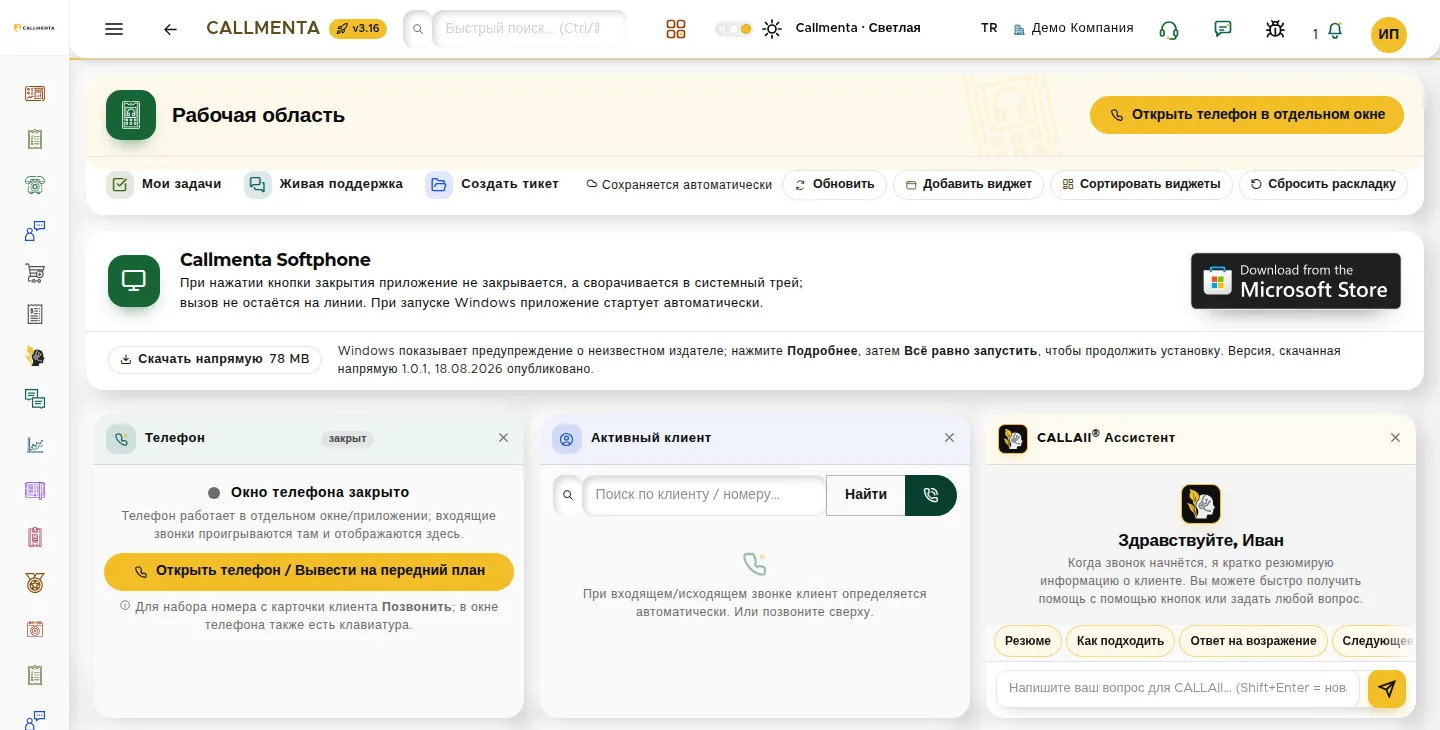Viewport: 1440px width, 730px height.
Task: Click the CALLAII Ассистент header logo icon
Action: point(1013,438)
